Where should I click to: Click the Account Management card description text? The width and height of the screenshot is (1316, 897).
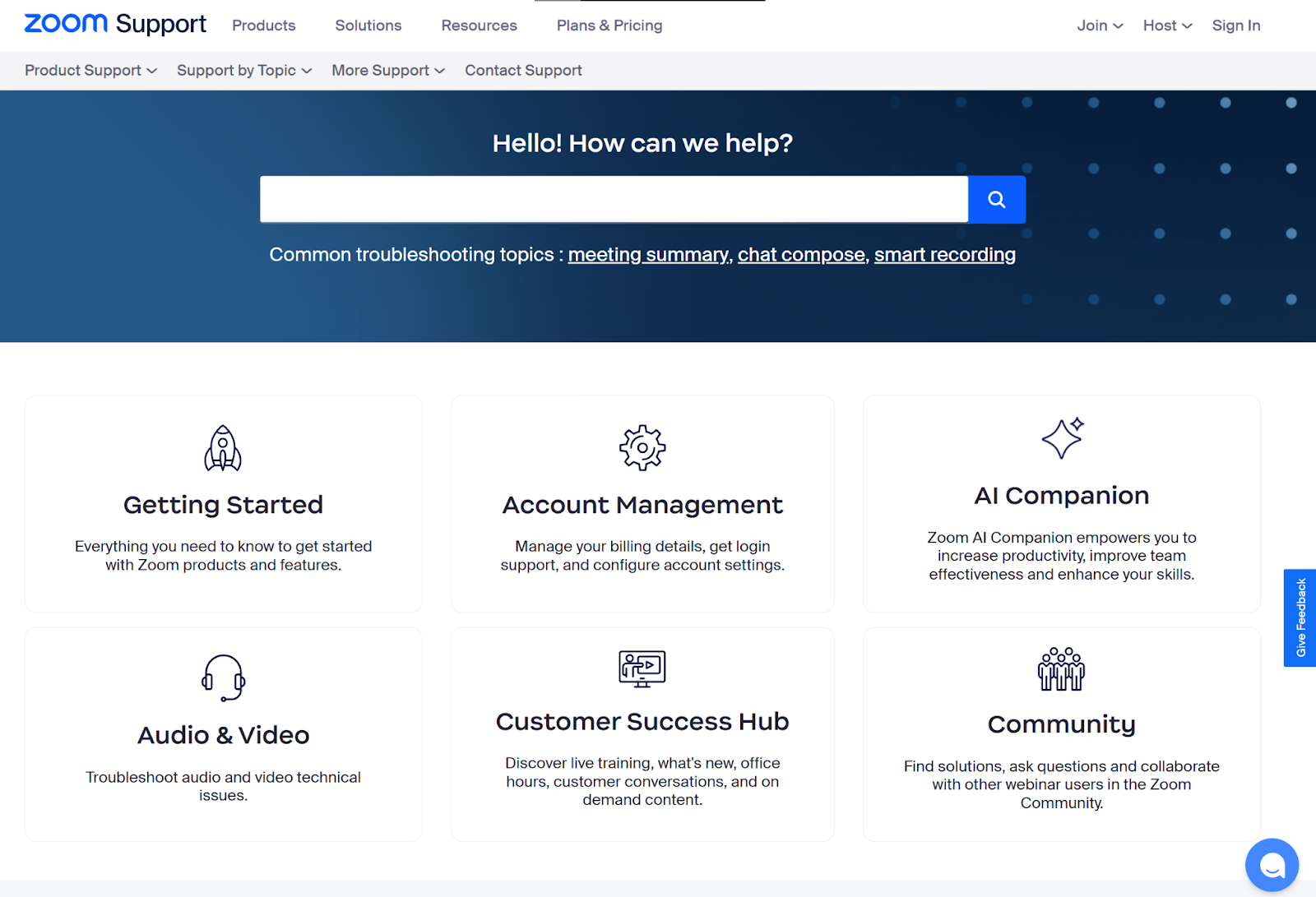click(642, 556)
